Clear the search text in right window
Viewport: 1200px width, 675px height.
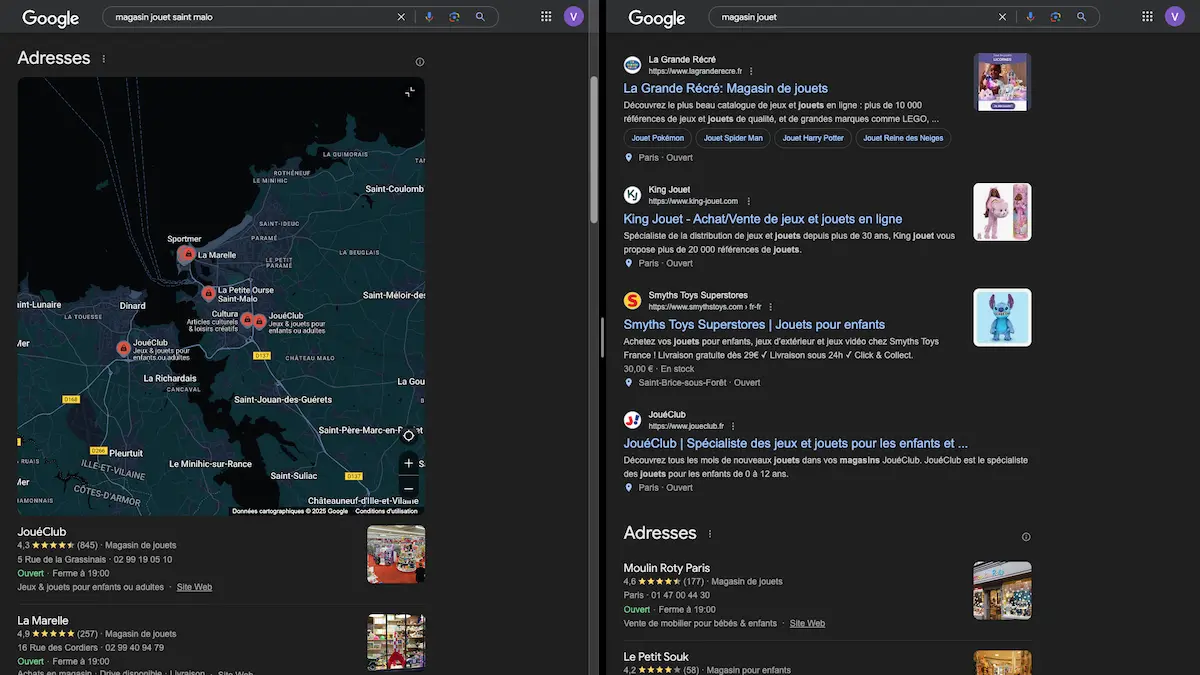click(1002, 17)
